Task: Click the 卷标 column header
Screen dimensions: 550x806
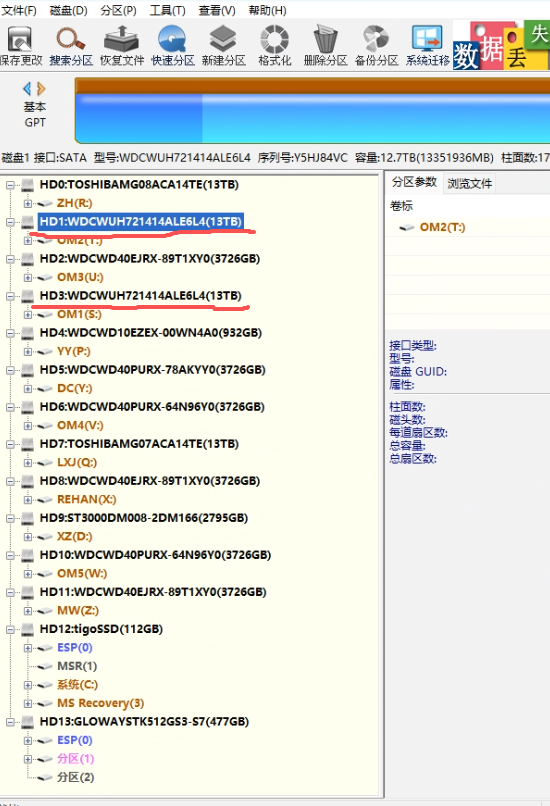Action: pos(401,206)
